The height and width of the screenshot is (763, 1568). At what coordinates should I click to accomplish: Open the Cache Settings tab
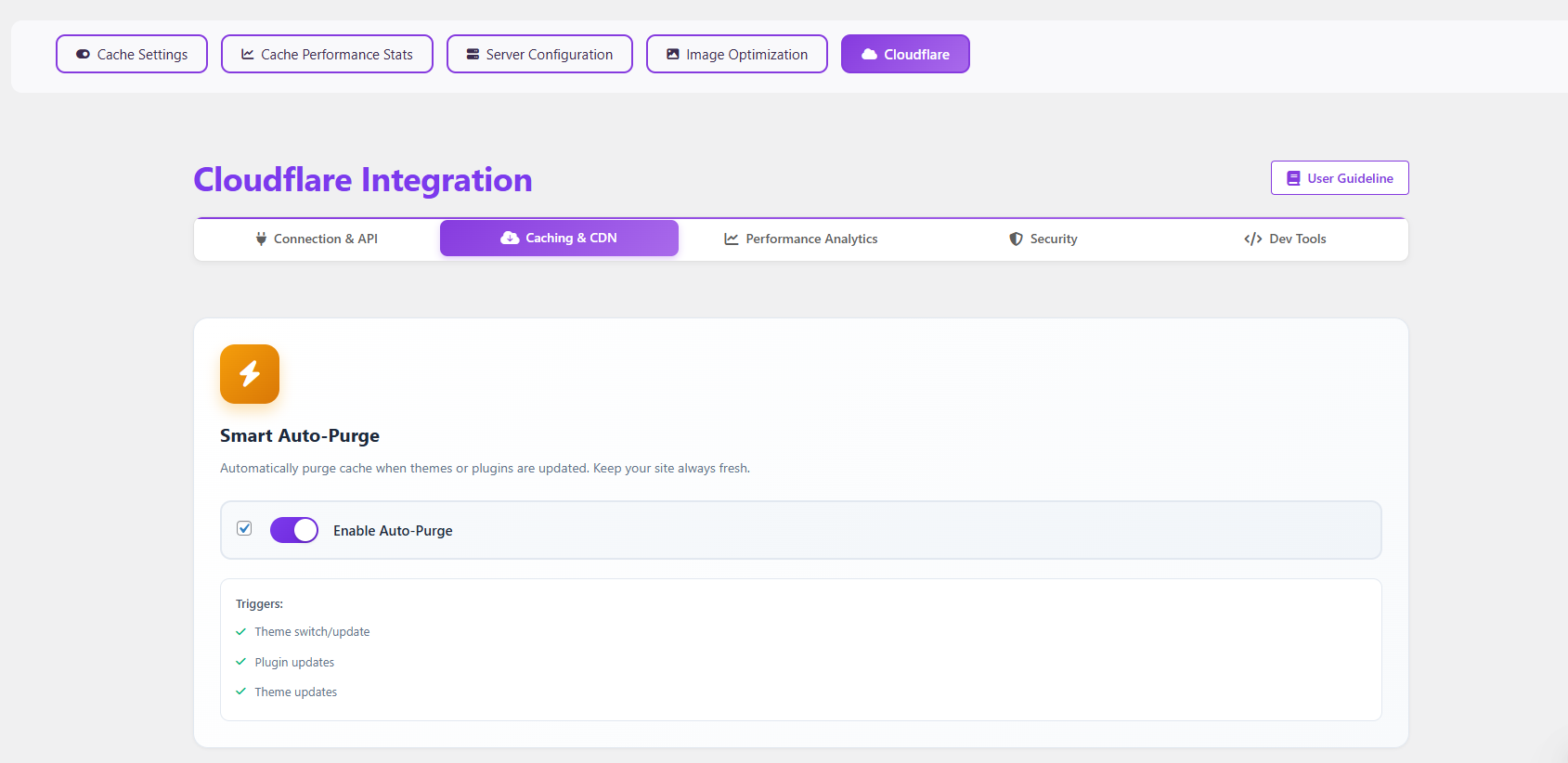point(132,54)
